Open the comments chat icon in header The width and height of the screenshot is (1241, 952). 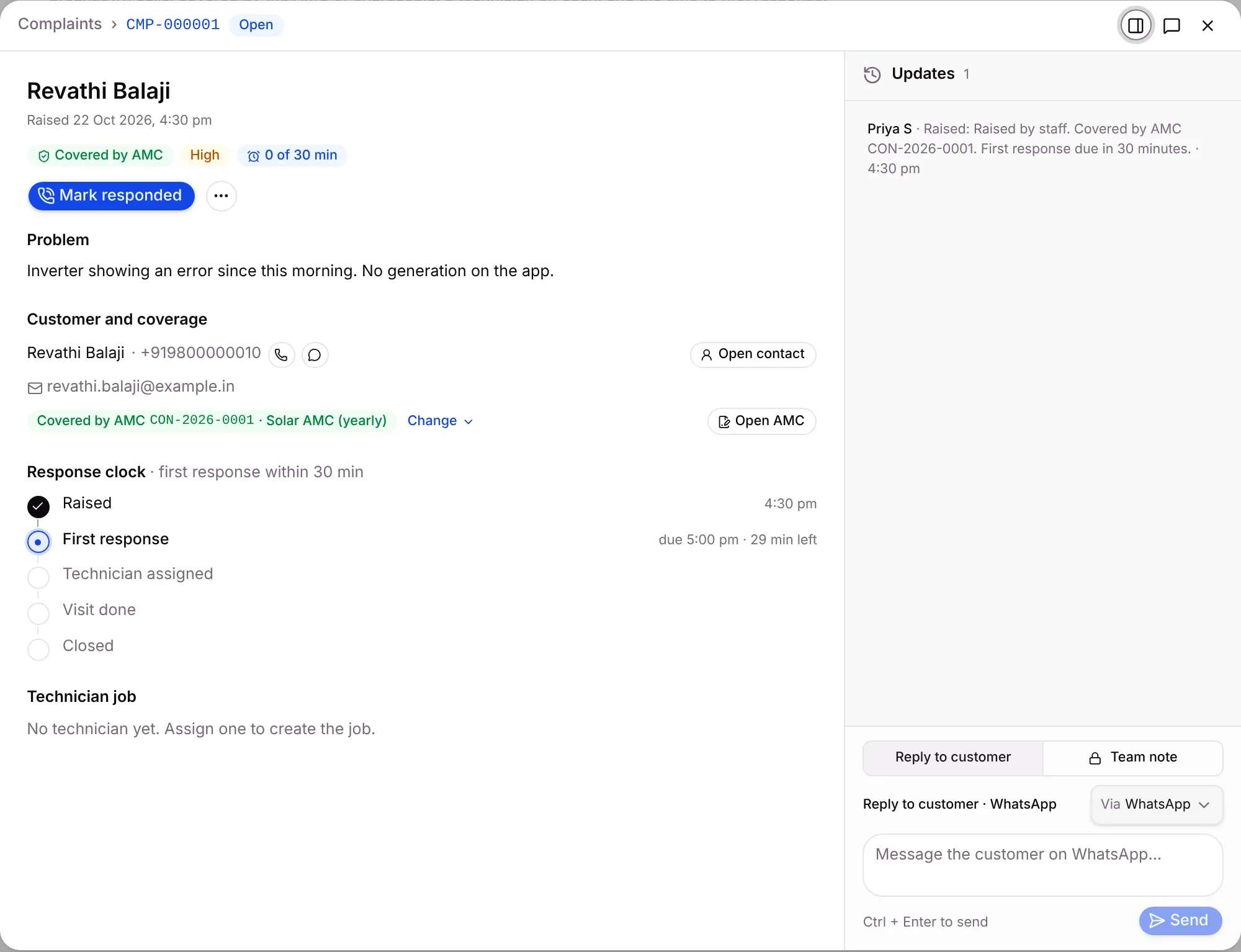(x=1172, y=25)
